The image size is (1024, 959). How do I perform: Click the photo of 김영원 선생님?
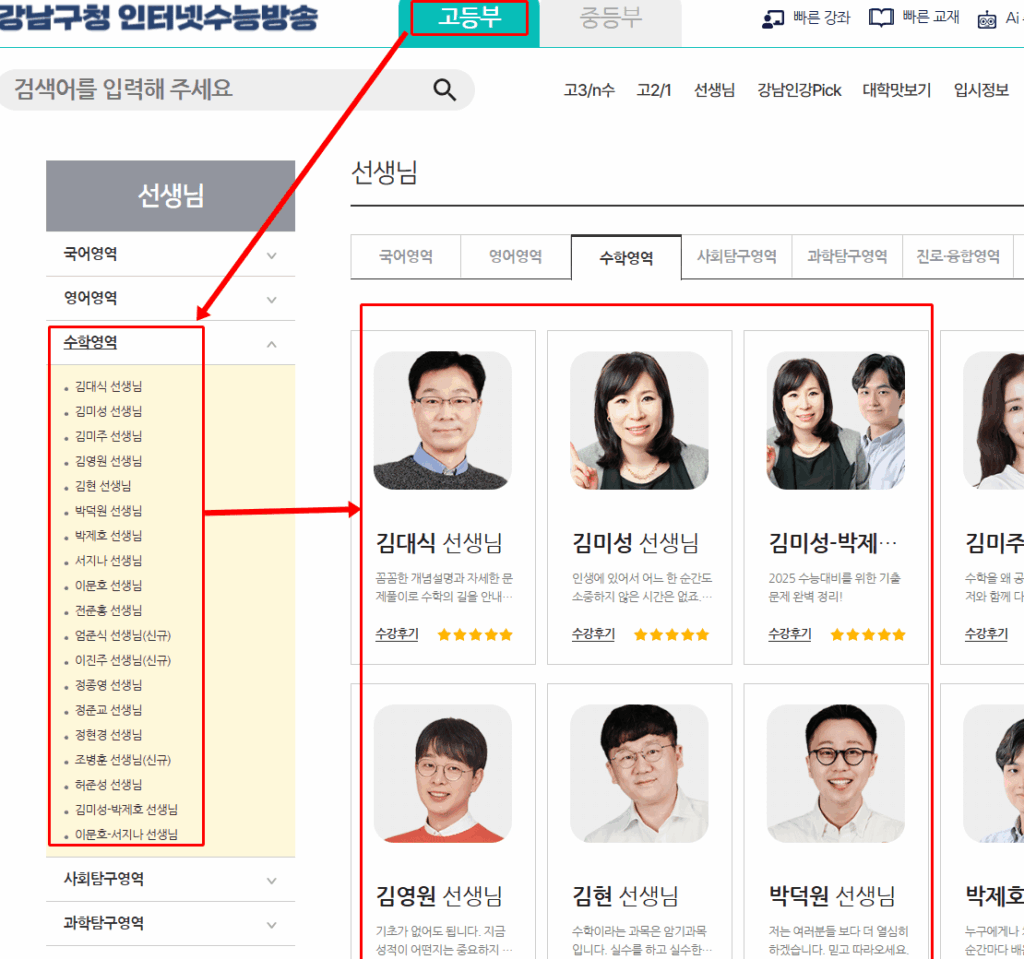[x=443, y=773]
